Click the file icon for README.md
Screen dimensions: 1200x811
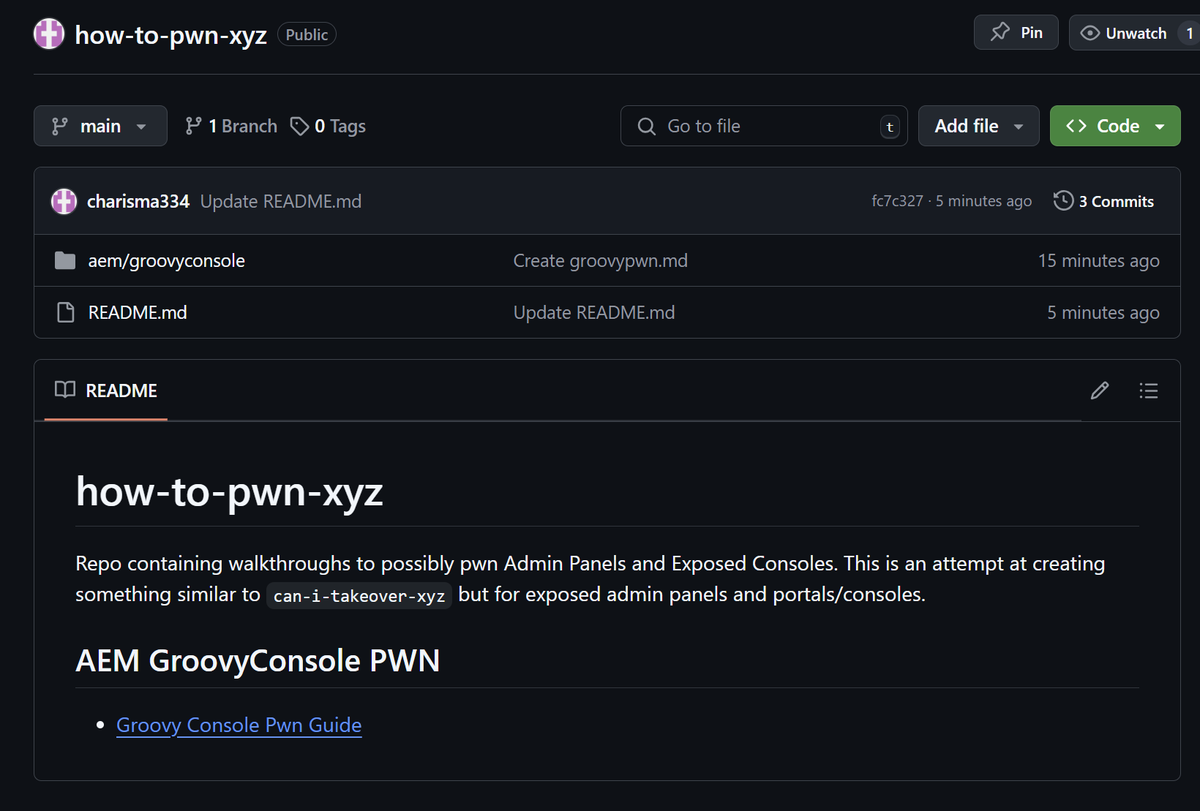[65, 313]
